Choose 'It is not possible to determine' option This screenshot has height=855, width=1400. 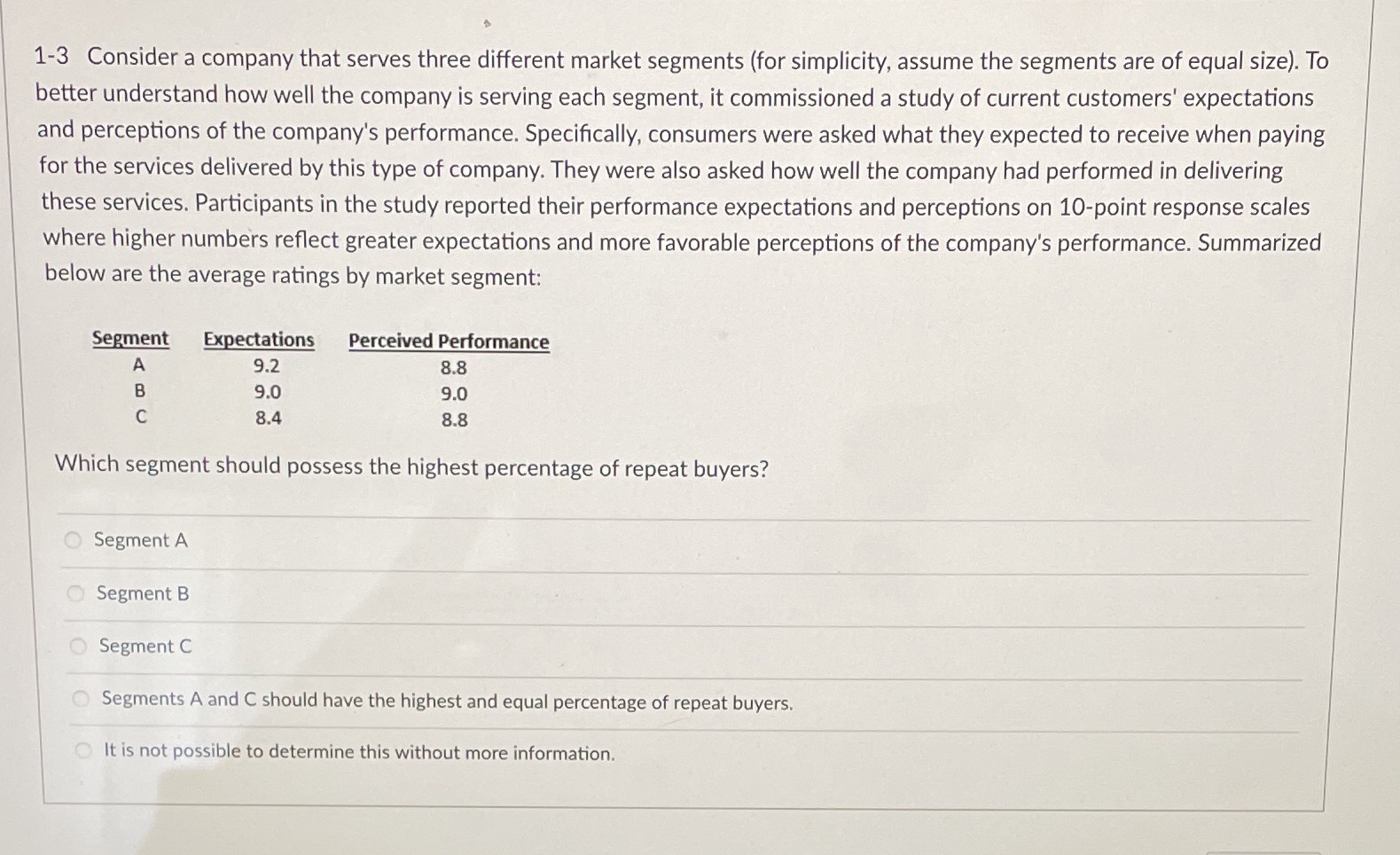(83, 750)
